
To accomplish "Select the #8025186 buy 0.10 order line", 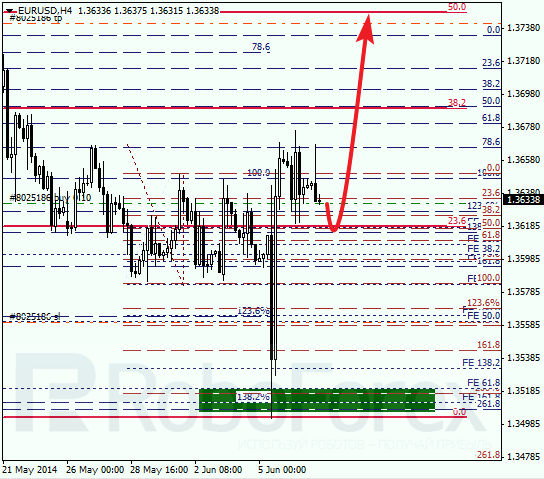I will point(50,198).
